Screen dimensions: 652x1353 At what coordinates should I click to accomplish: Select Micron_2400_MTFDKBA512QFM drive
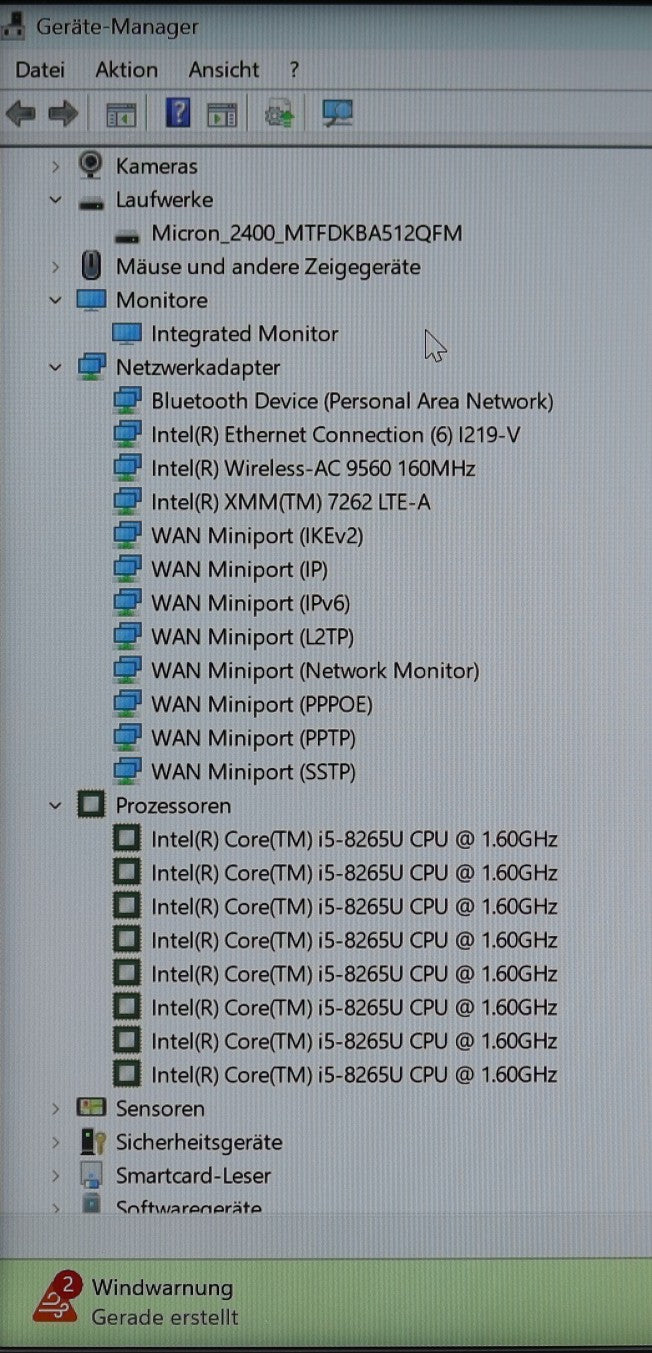(x=306, y=234)
